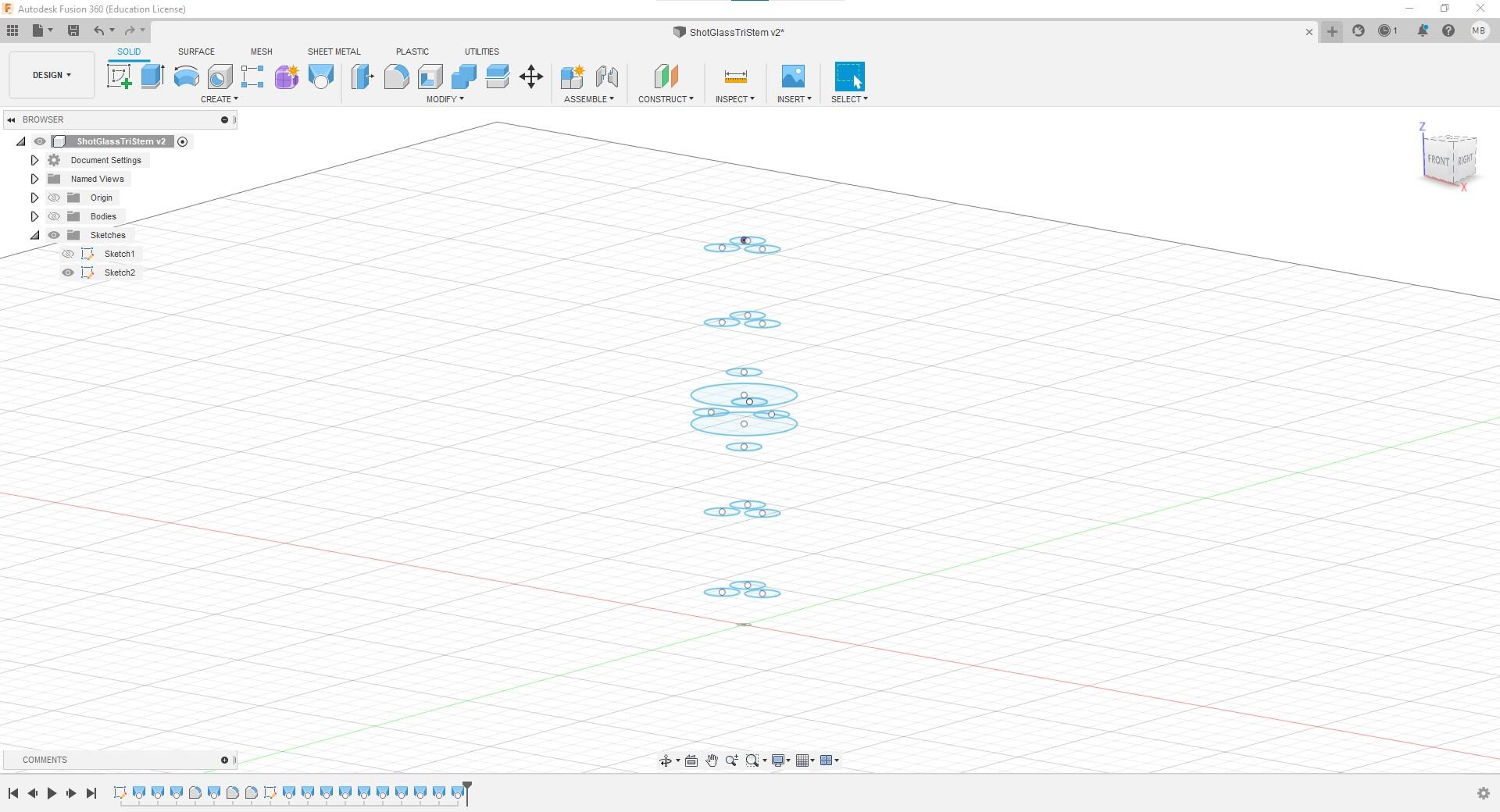Activate the Move/Copy tool
This screenshot has width=1500, height=812.
point(531,77)
